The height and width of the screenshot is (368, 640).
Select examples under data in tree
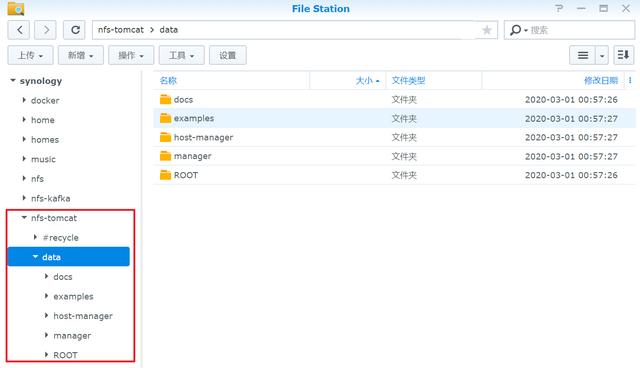click(x=73, y=296)
